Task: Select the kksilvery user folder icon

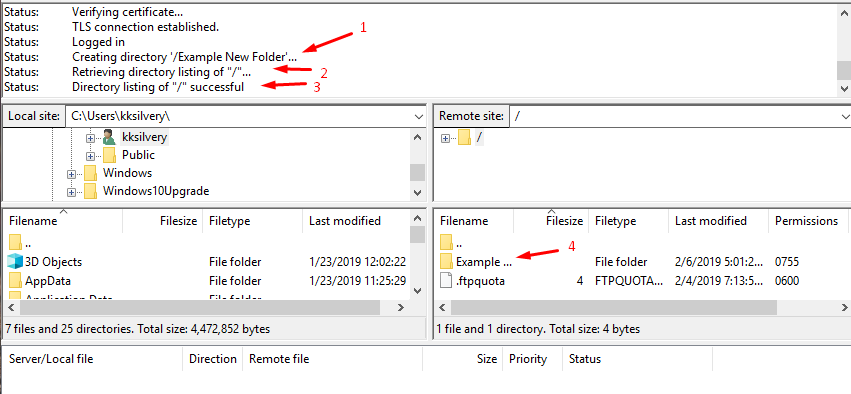Action: (x=109, y=137)
